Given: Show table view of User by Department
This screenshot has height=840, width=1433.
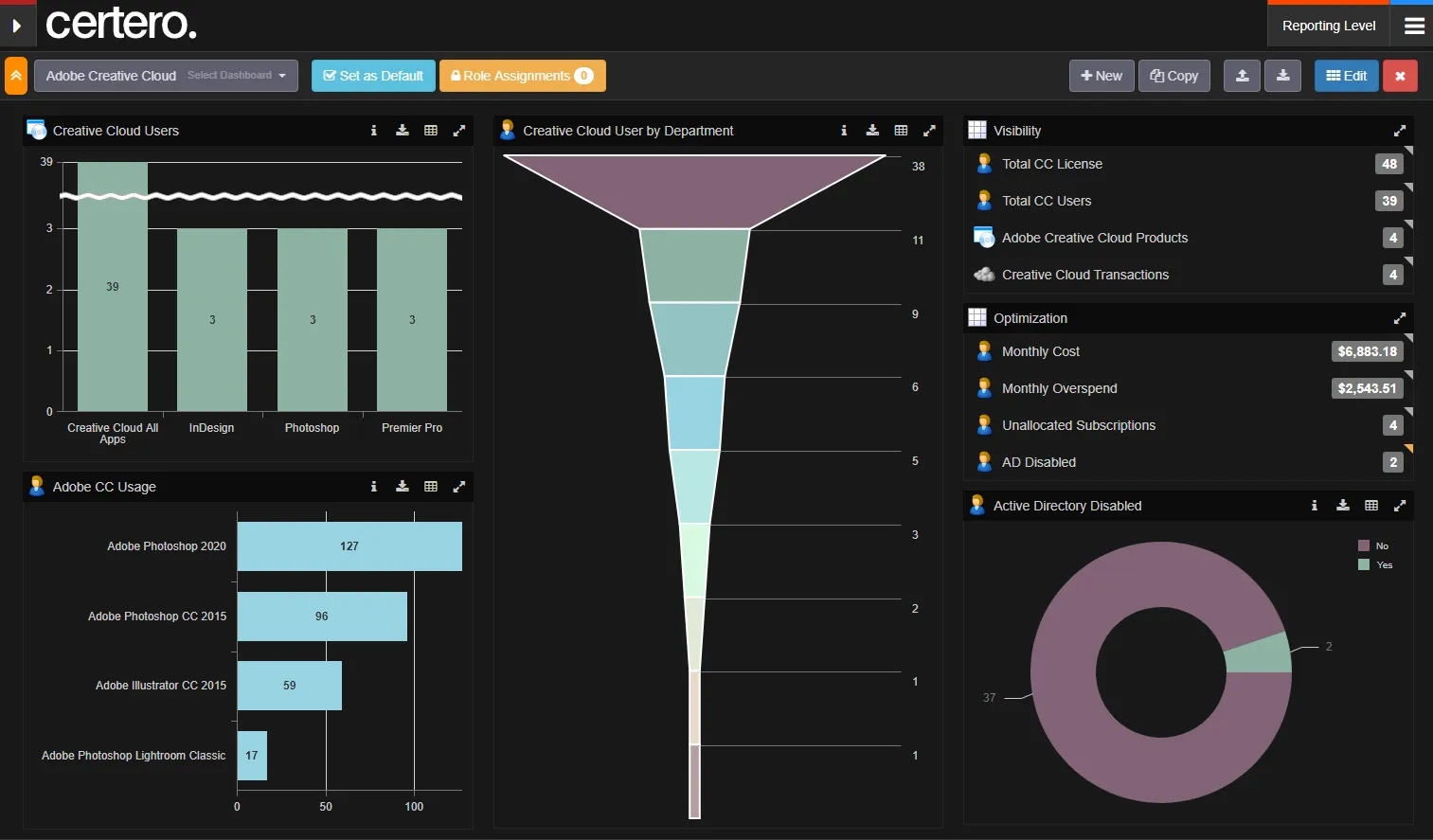Looking at the screenshot, I should [x=901, y=131].
